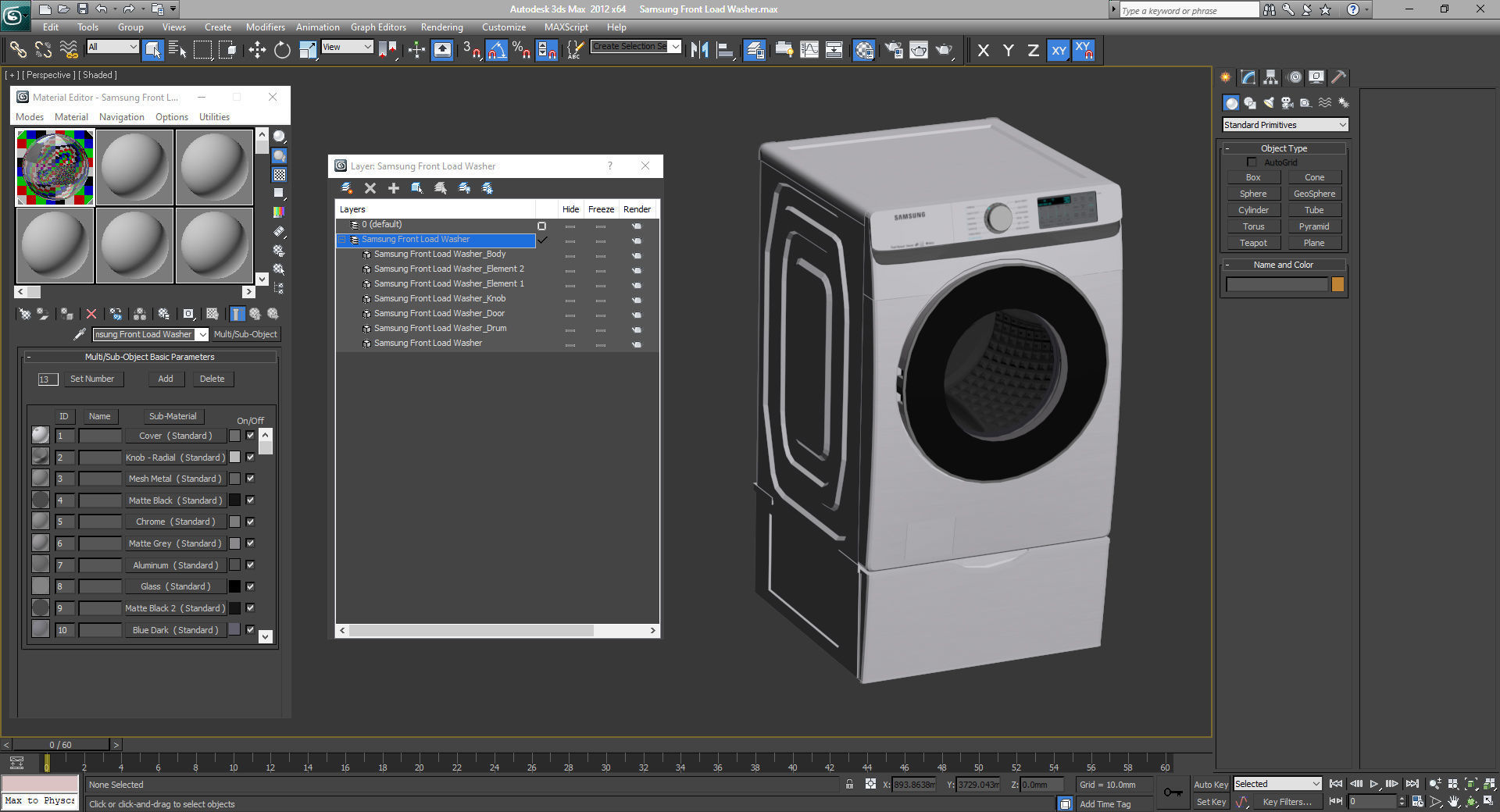Open material name dropdown in Material Editor
Viewport: 1500px width, 812px height.
(x=202, y=334)
